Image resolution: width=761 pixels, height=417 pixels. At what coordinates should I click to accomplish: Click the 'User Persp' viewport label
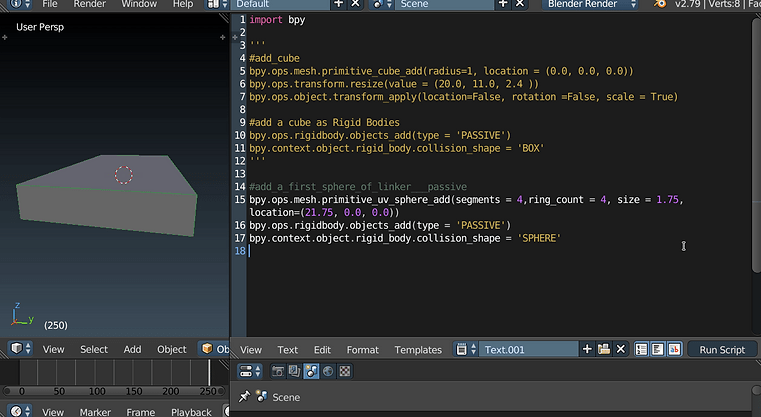tap(40, 27)
